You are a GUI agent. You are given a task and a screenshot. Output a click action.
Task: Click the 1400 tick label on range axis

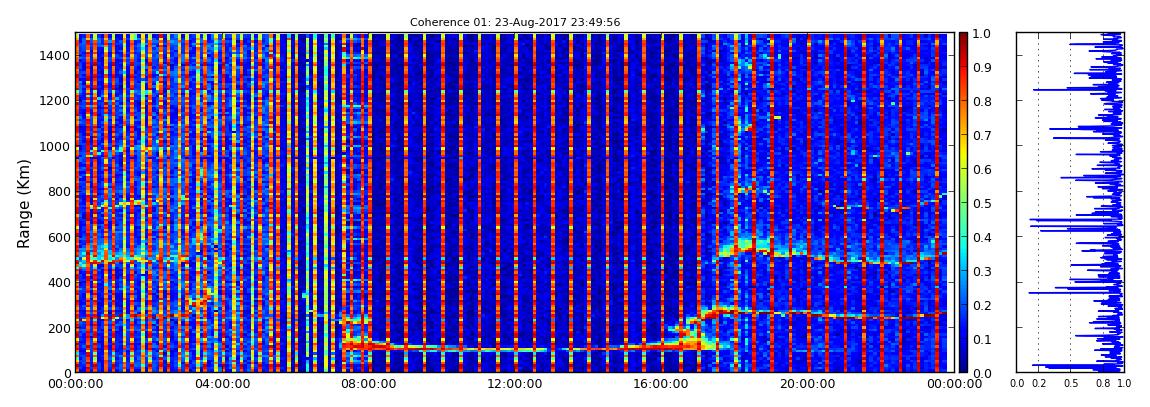pyautogui.click(x=55, y=56)
